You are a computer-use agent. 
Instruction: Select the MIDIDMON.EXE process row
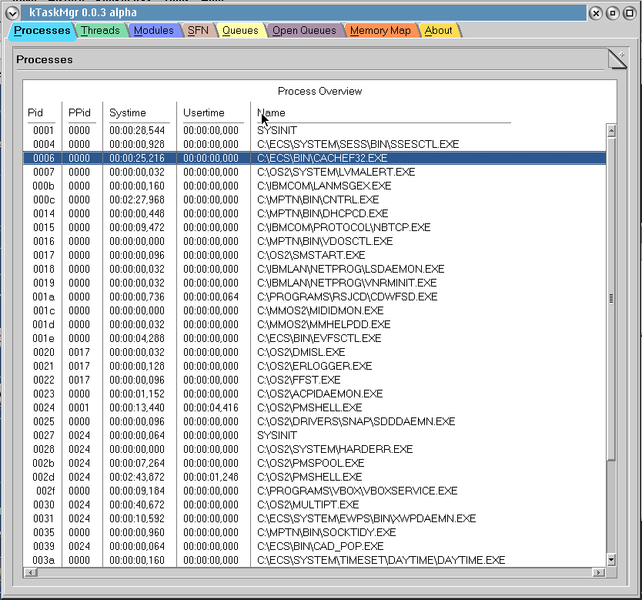(314, 310)
